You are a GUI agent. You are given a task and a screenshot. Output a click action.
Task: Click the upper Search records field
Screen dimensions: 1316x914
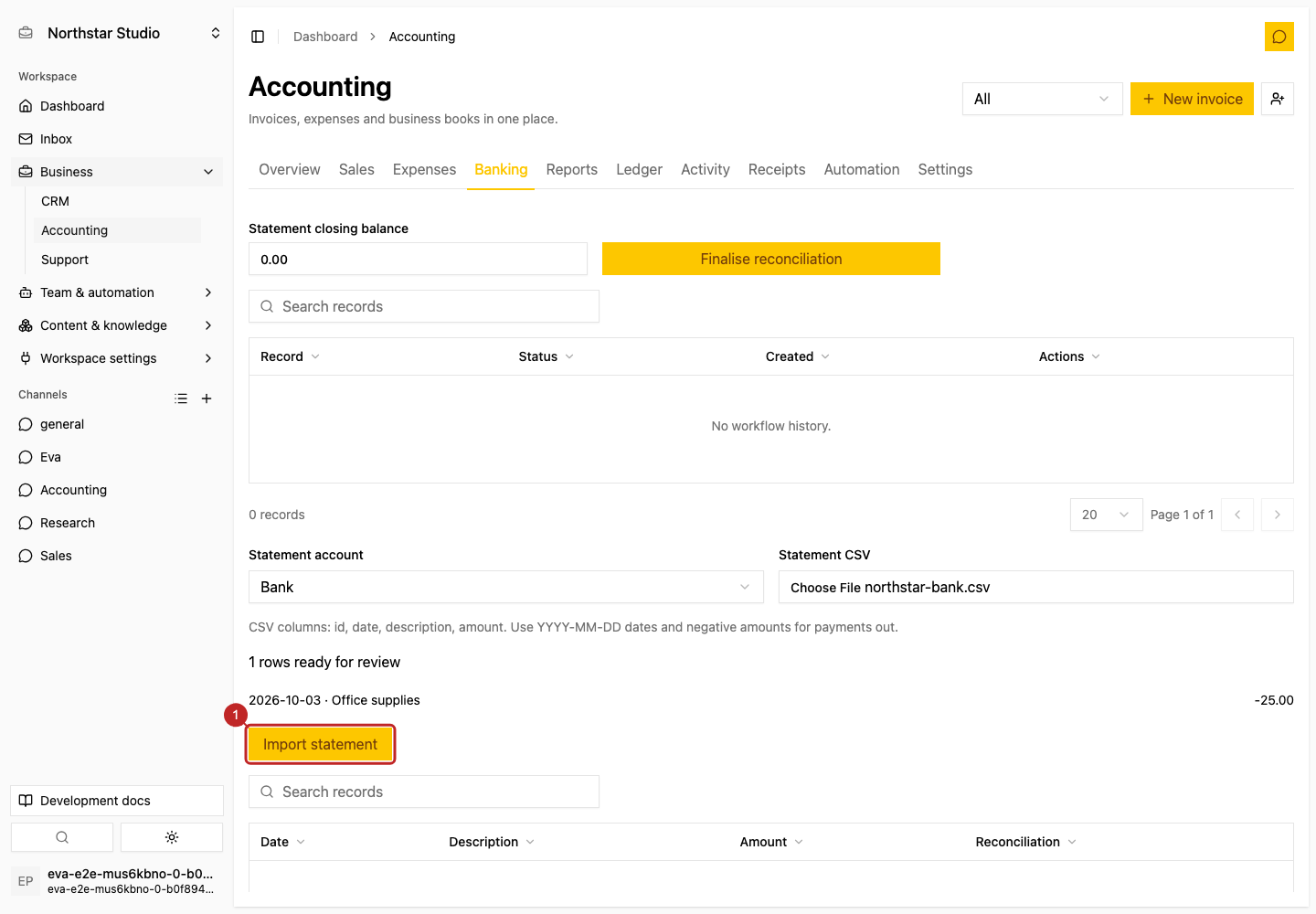click(x=424, y=306)
